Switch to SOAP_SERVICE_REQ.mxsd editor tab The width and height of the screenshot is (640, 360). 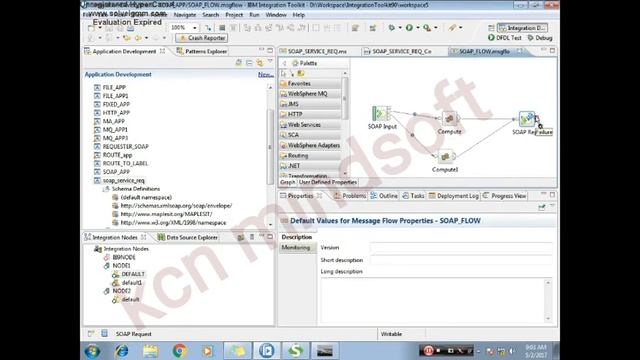coord(313,51)
